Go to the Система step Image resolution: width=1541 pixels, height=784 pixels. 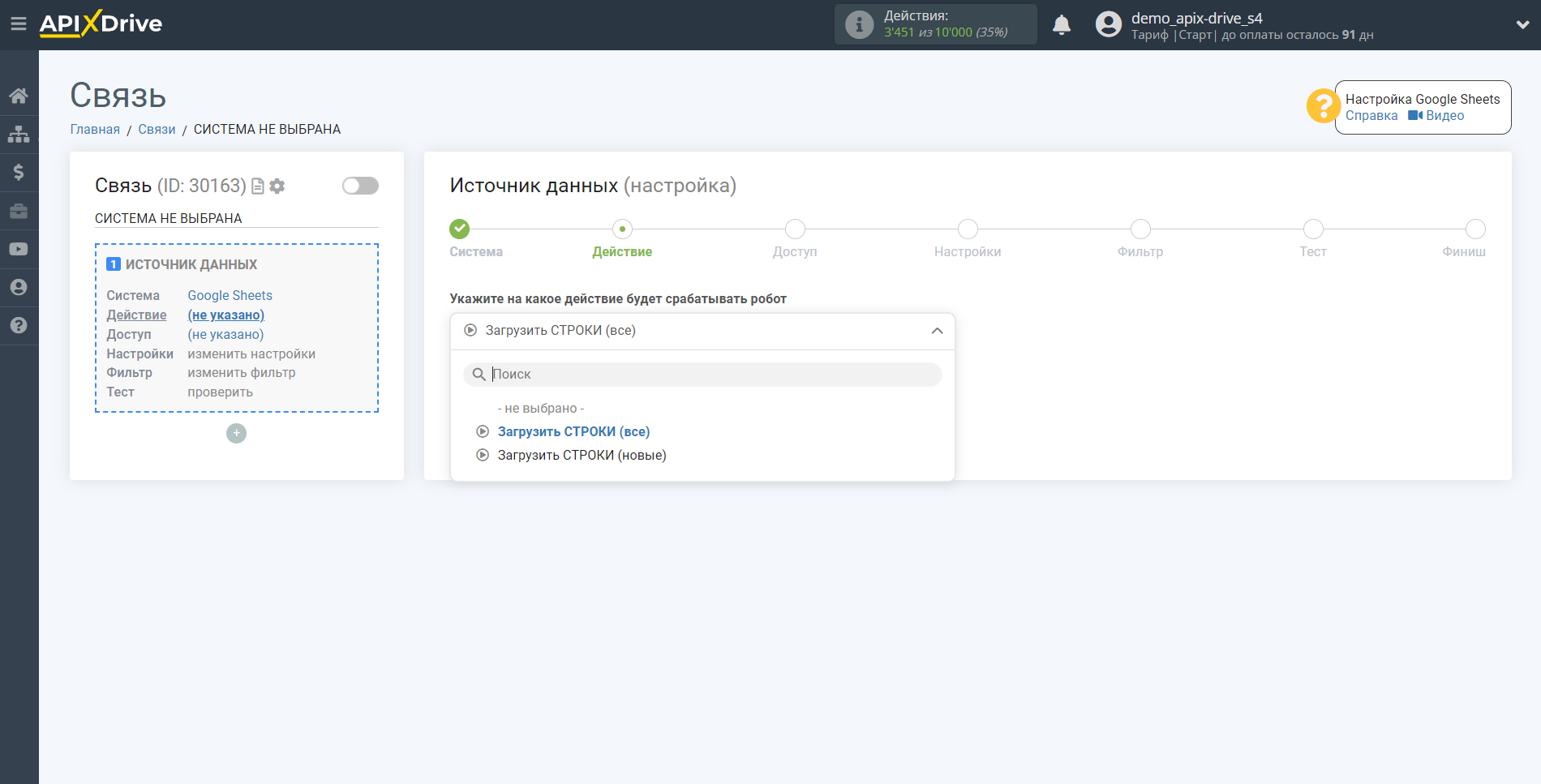tap(460, 229)
